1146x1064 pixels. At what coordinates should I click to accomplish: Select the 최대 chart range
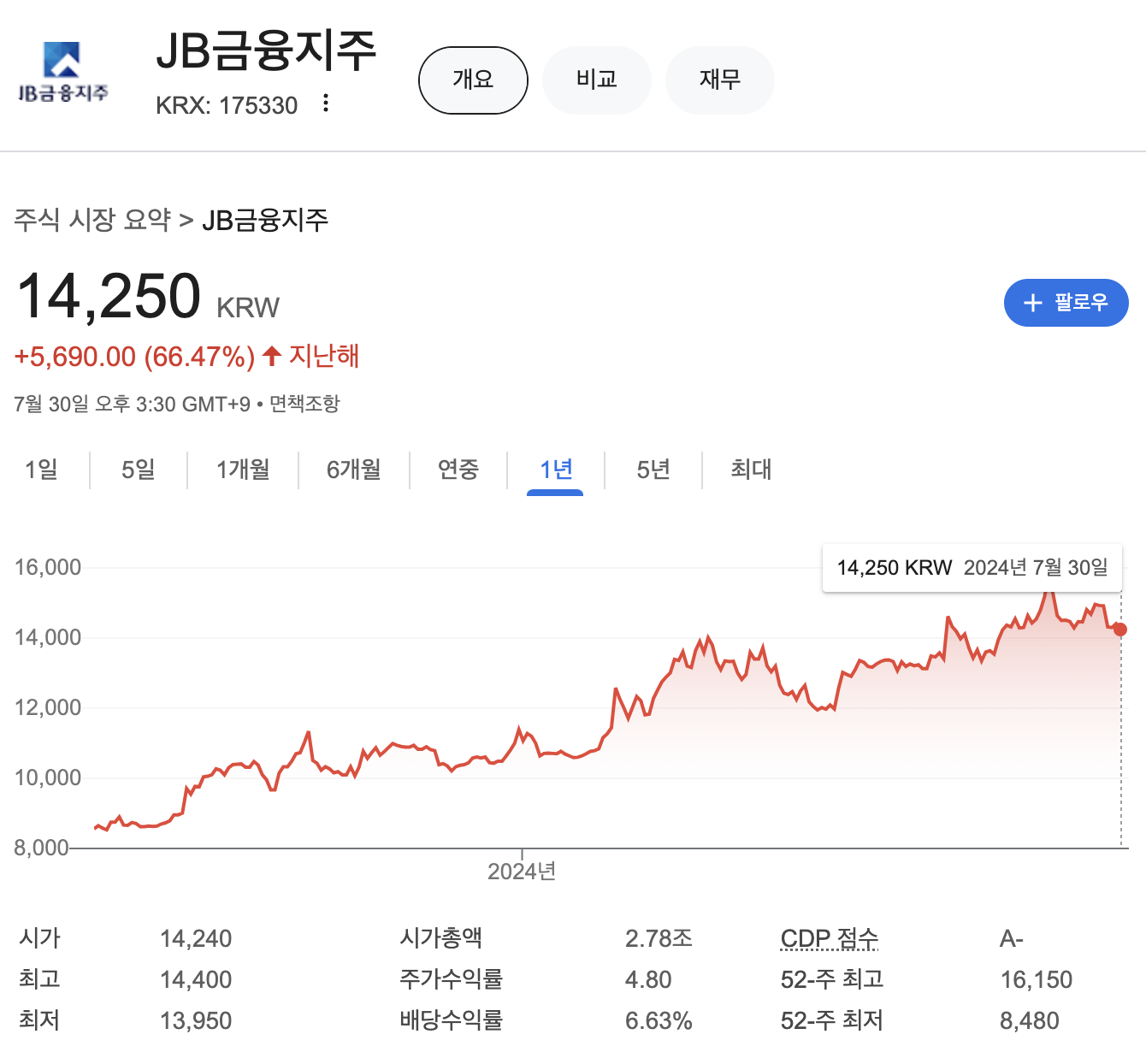click(751, 470)
